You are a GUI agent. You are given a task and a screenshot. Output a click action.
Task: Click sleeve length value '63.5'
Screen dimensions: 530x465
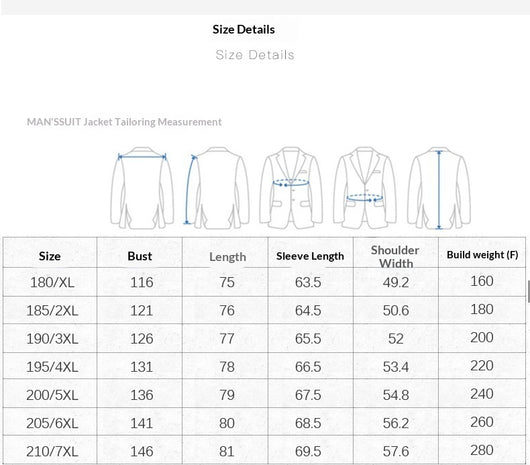[x=308, y=283]
